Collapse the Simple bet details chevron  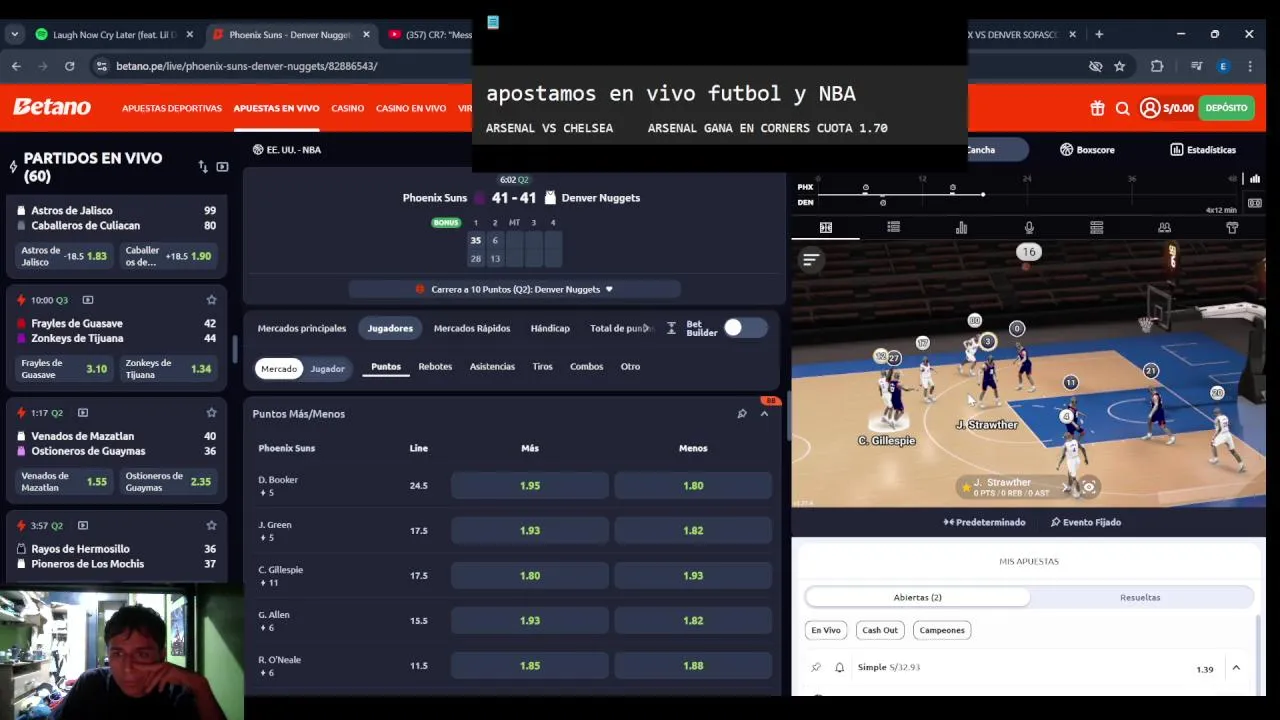[x=1236, y=668]
